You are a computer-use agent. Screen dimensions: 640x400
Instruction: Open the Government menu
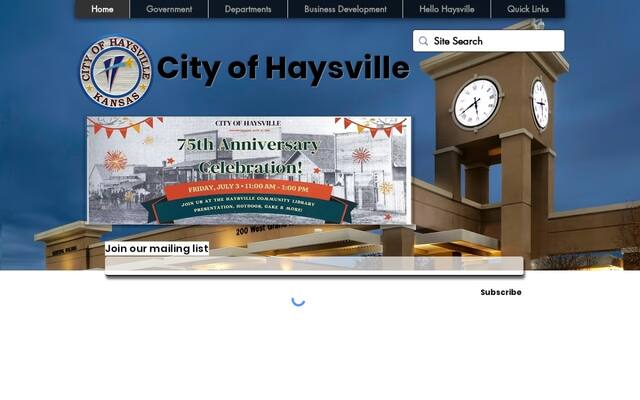[169, 9]
